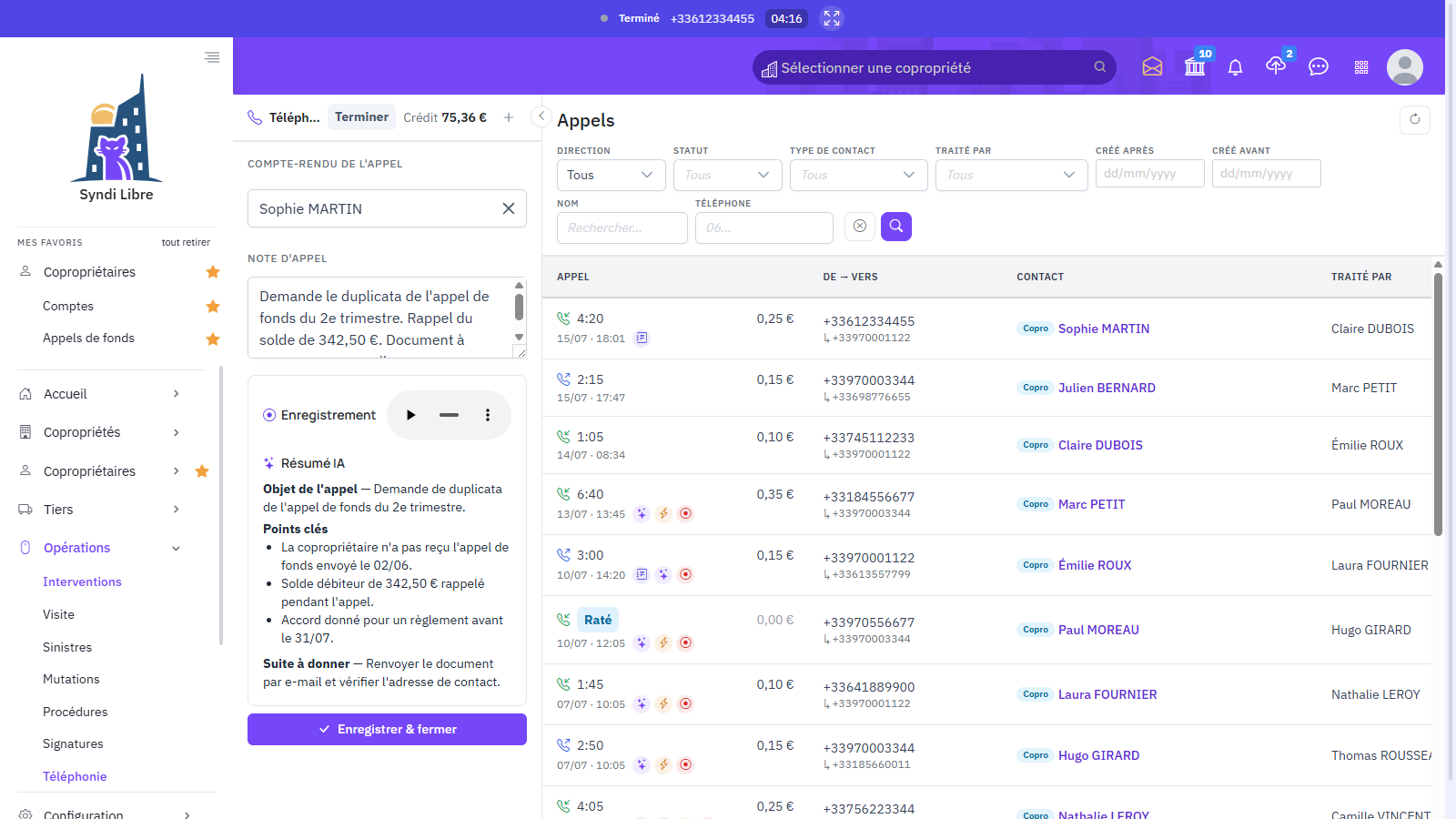This screenshot has height=819, width=1456.
Task: Open the Interventions submenu item
Action: 82,582
